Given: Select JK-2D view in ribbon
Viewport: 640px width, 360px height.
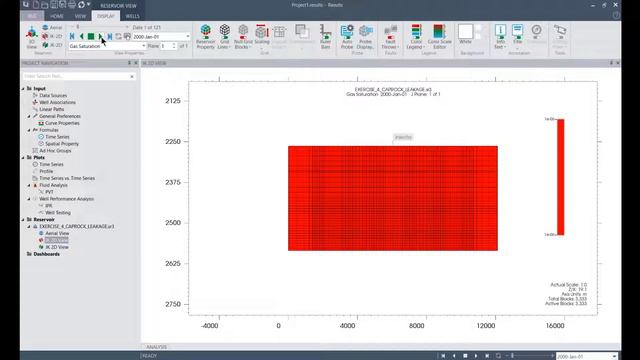Looking at the screenshot, I should 52,45.
